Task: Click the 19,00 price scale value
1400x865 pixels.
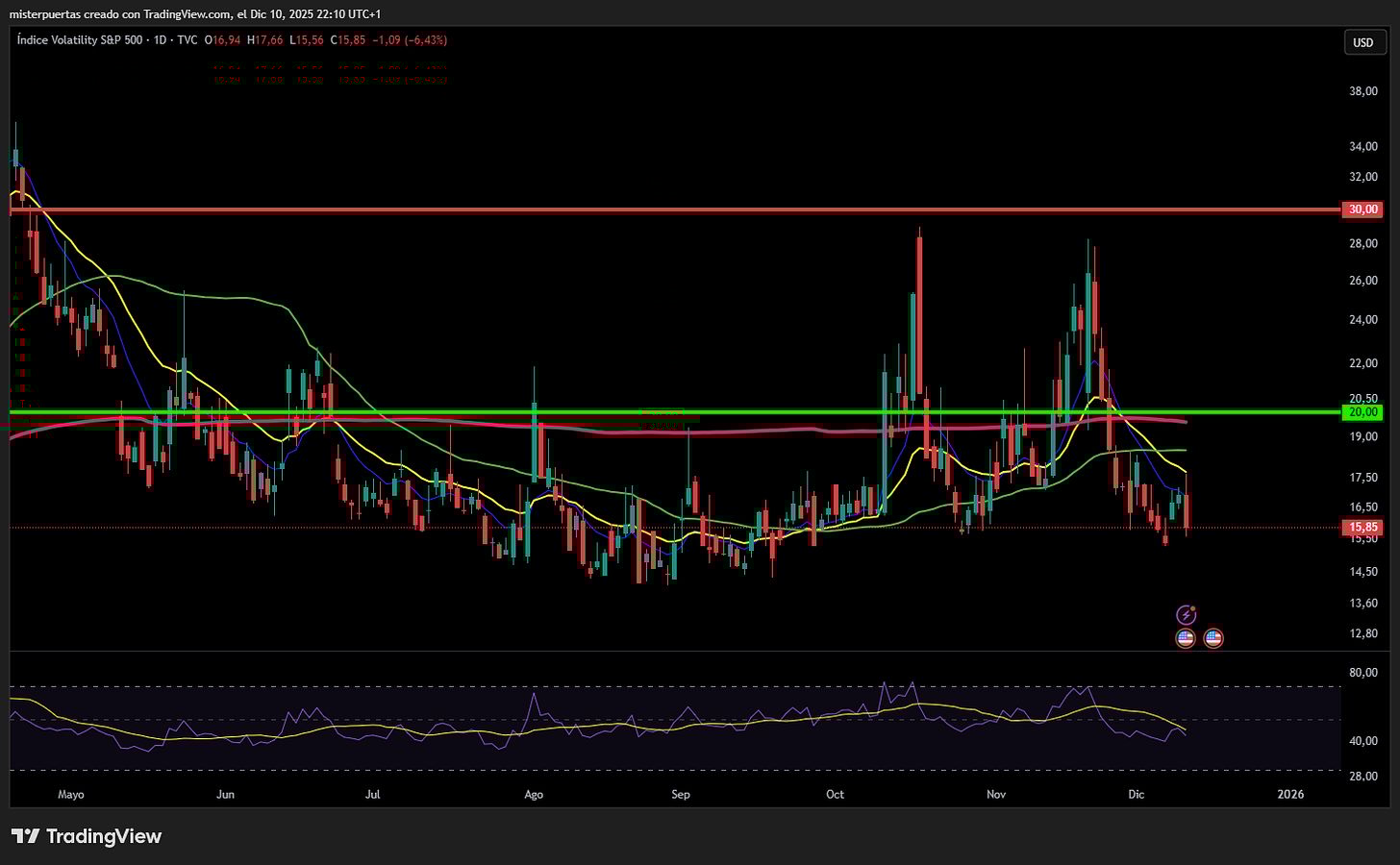Action: pos(1363,436)
